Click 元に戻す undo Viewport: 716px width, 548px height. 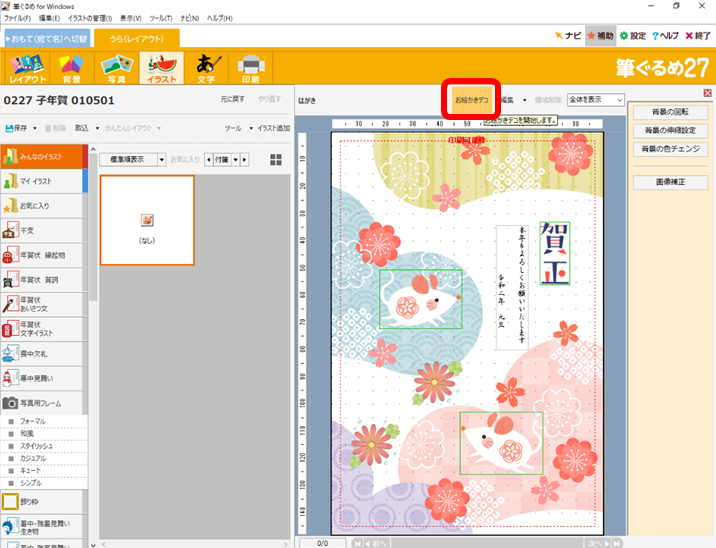[x=232, y=99]
